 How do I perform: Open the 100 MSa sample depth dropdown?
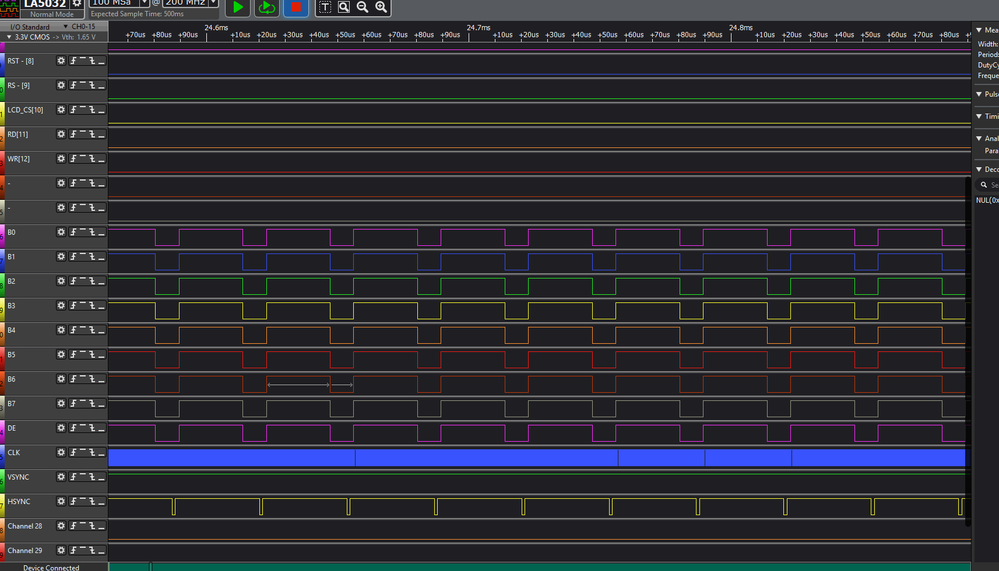[144, 3]
